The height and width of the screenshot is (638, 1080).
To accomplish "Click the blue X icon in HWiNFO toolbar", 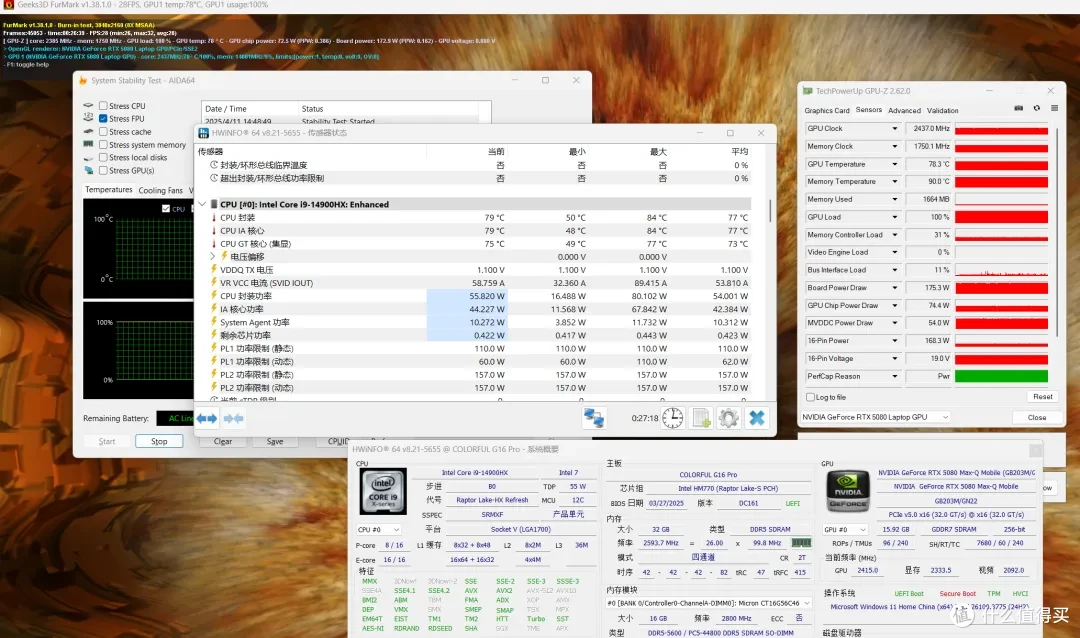I will click(x=756, y=418).
